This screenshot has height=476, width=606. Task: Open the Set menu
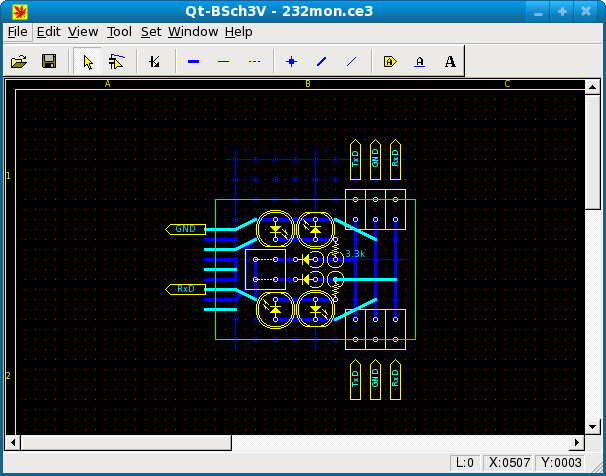coord(150,32)
